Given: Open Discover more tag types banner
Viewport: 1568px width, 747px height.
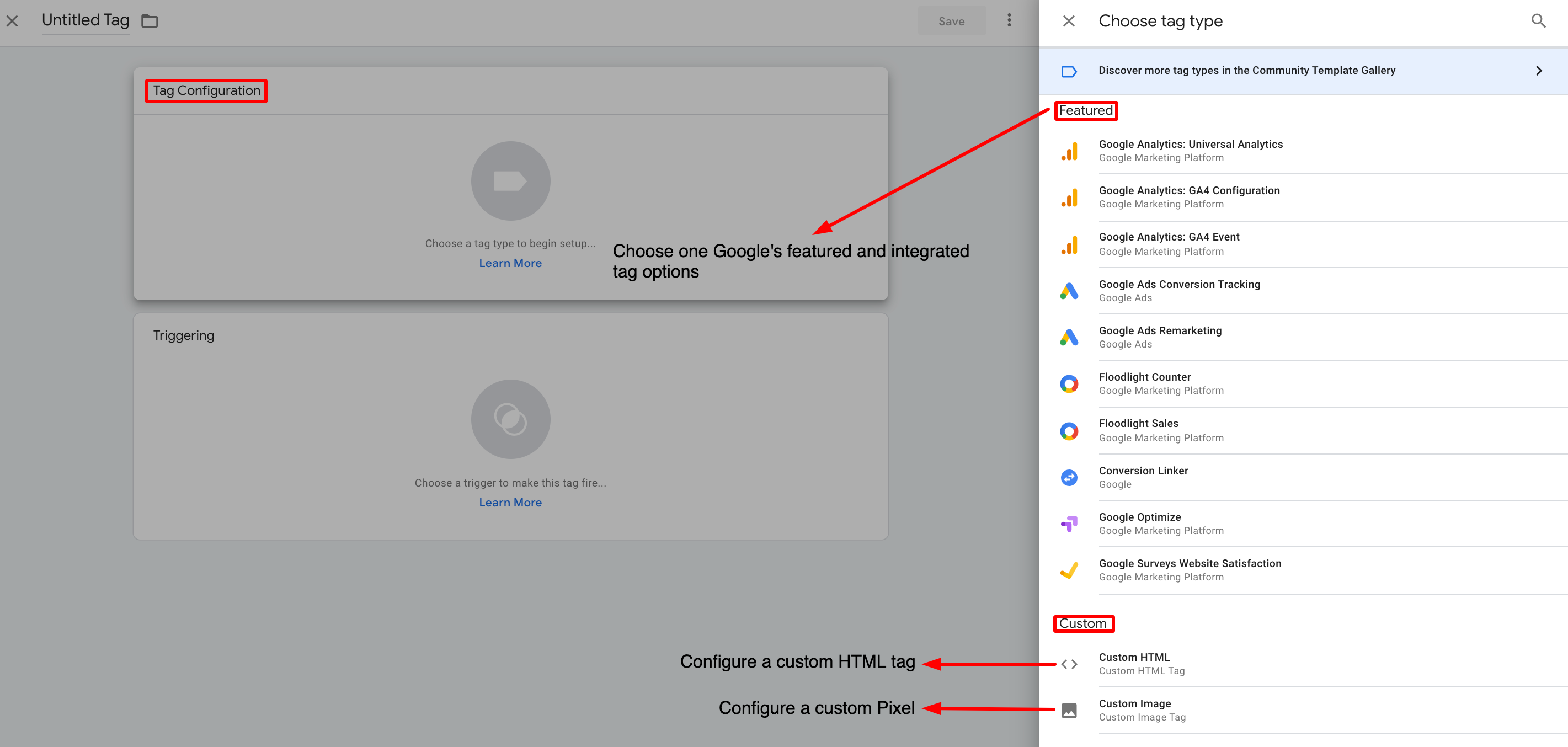Looking at the screenshot, I should pyautogui.click(x=1303, y=71).
